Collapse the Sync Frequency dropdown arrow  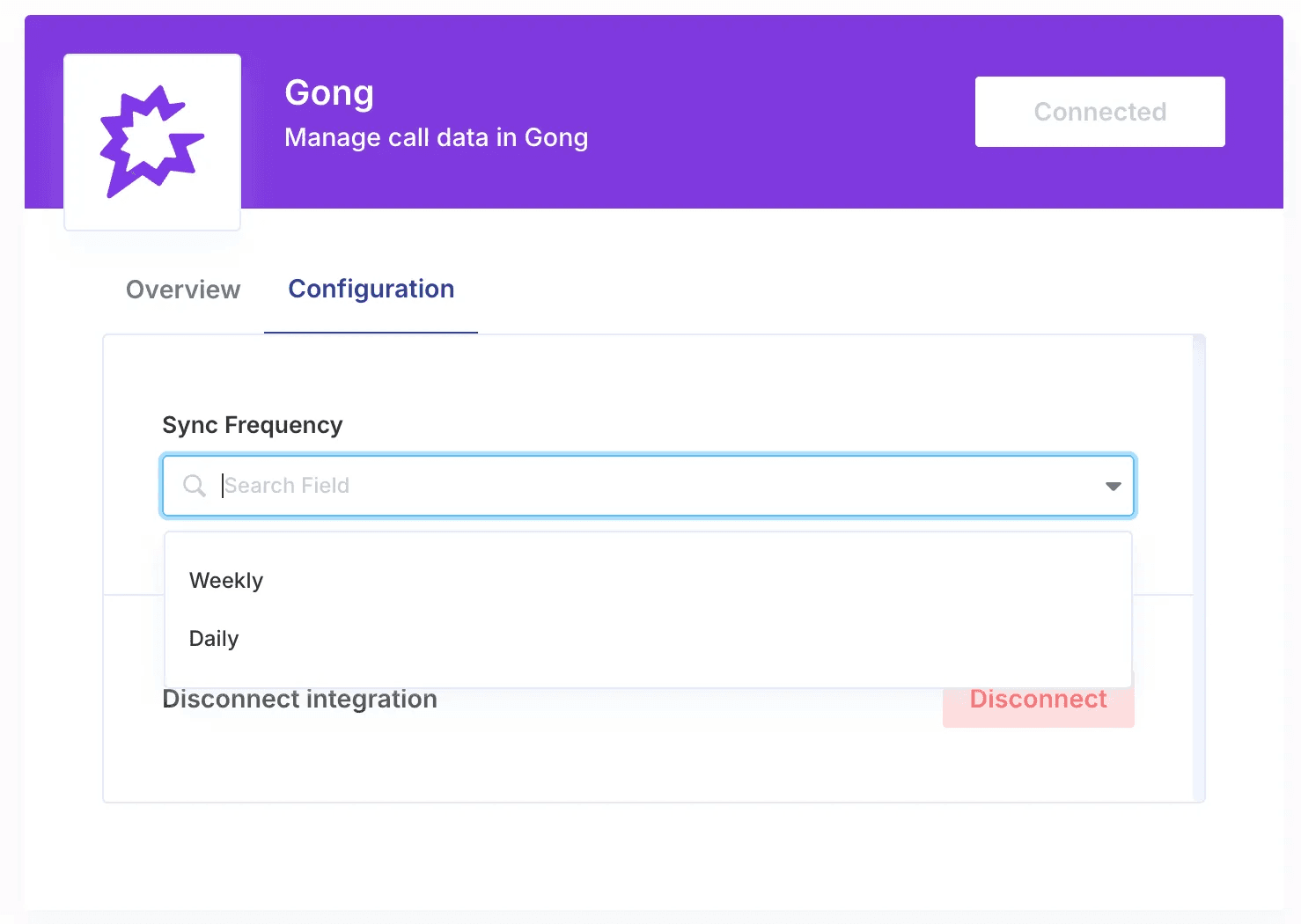pyautogui.click(x=1113, y=486)
